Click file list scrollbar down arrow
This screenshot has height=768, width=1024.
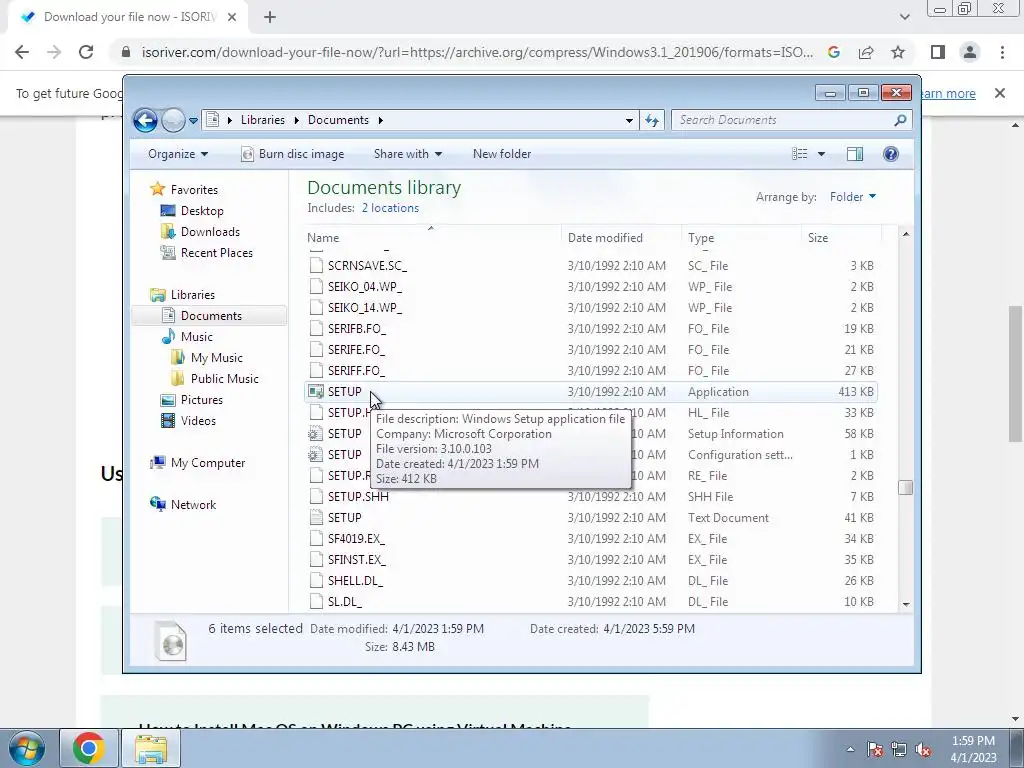pyautogui.click(x=906, y=604)
